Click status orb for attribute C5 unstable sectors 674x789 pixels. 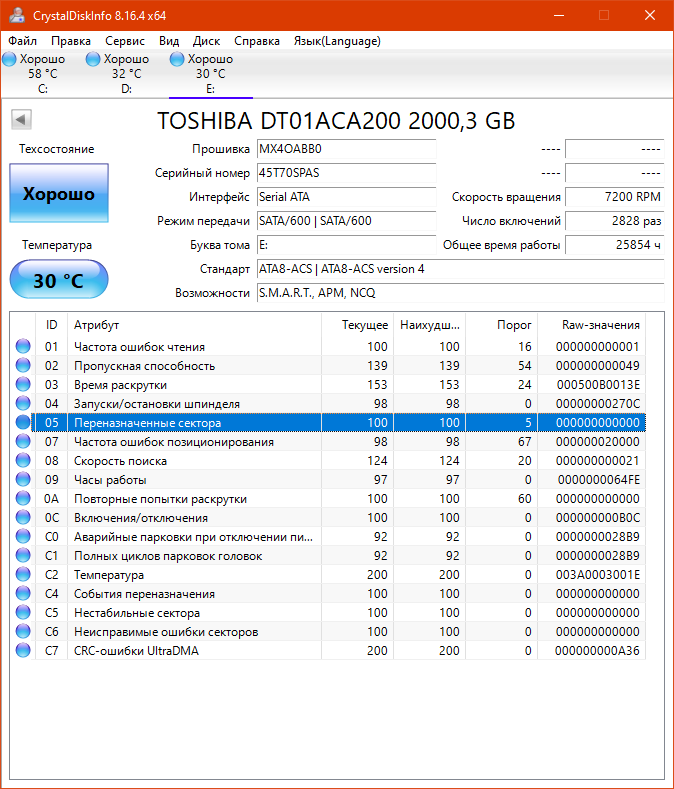[x=23, y=612]
